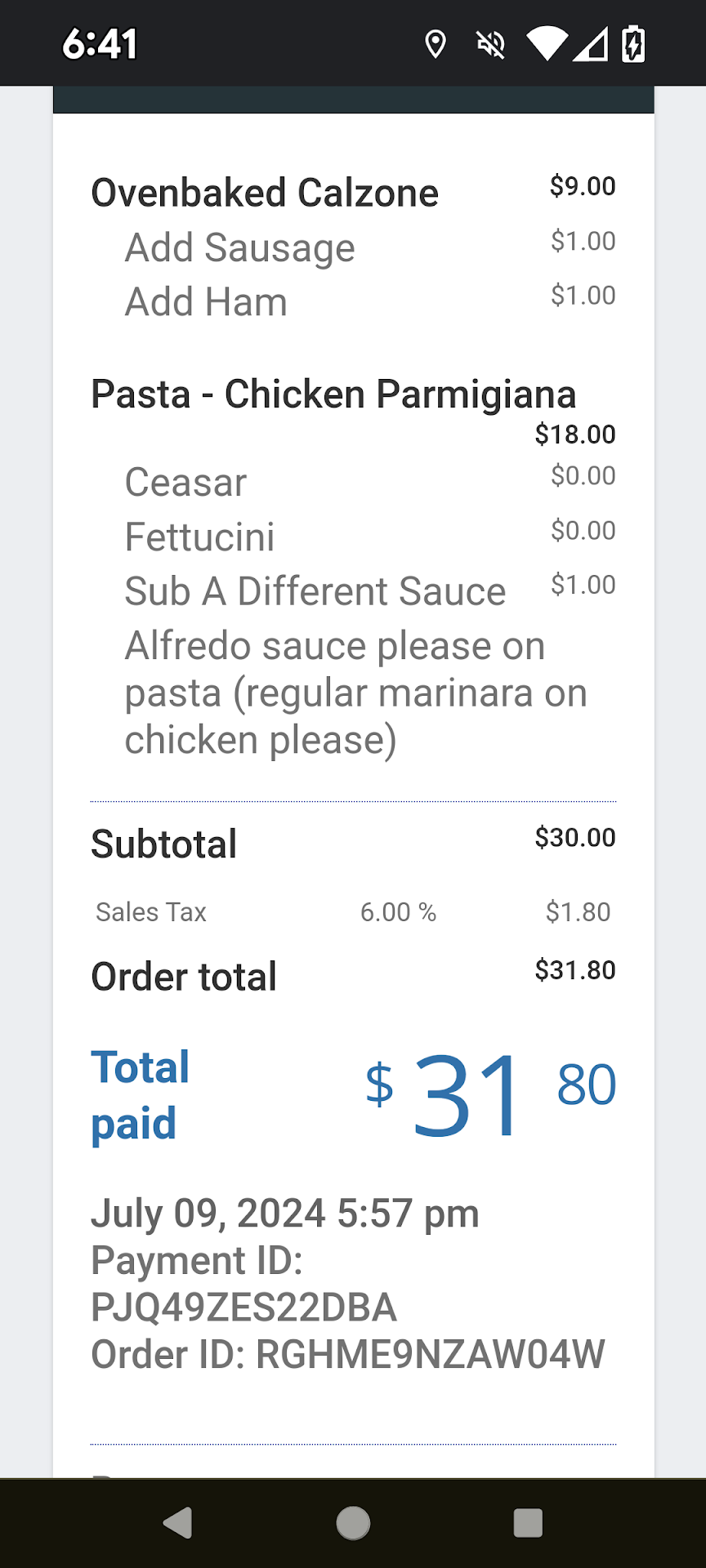Tap the Sales Tax 6.00 % rate
This screenshot has width=706, height=1568.
point(398,912)
